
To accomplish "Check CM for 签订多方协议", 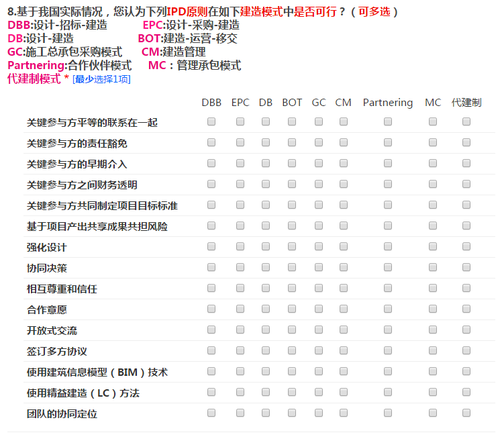I will 344,351.
